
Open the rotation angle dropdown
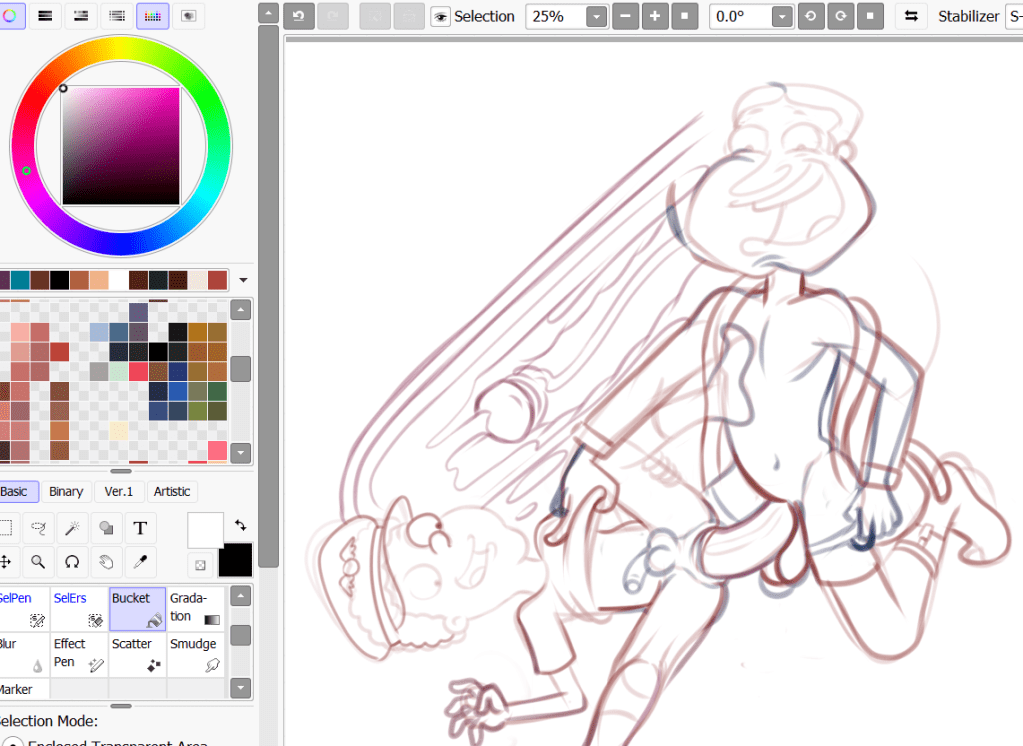coord(781,17)
